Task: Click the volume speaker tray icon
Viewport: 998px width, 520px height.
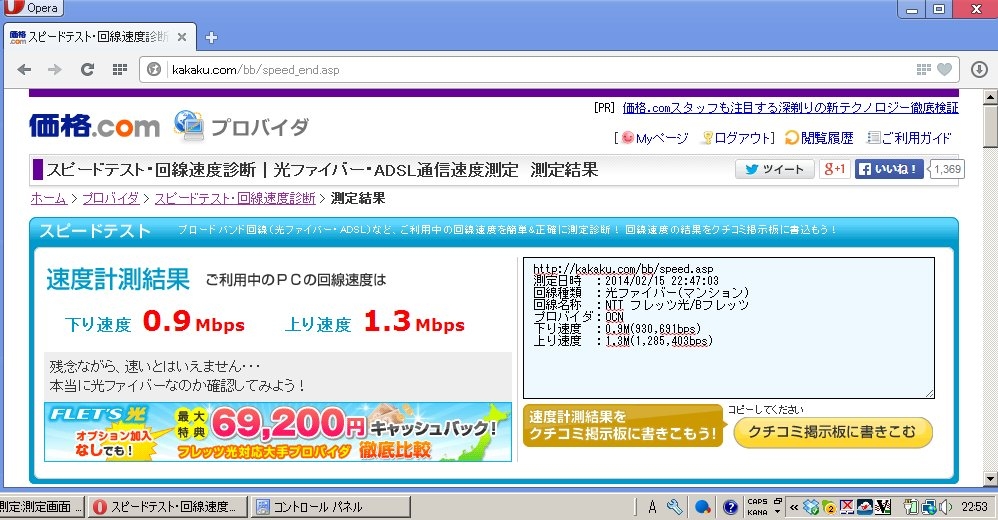Action: (x=946, y=507)
